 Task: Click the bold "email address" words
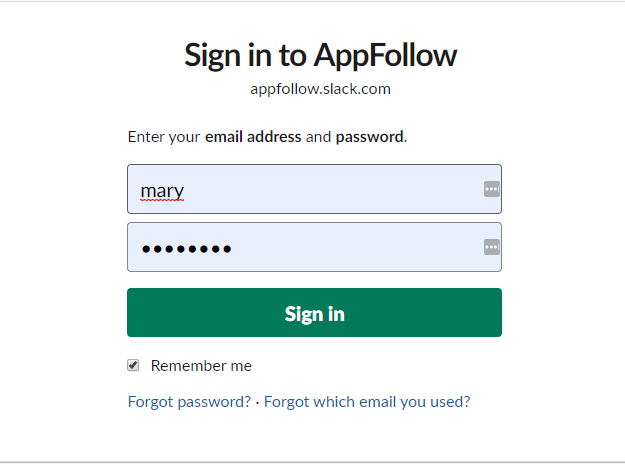click(x=253, y=137)
